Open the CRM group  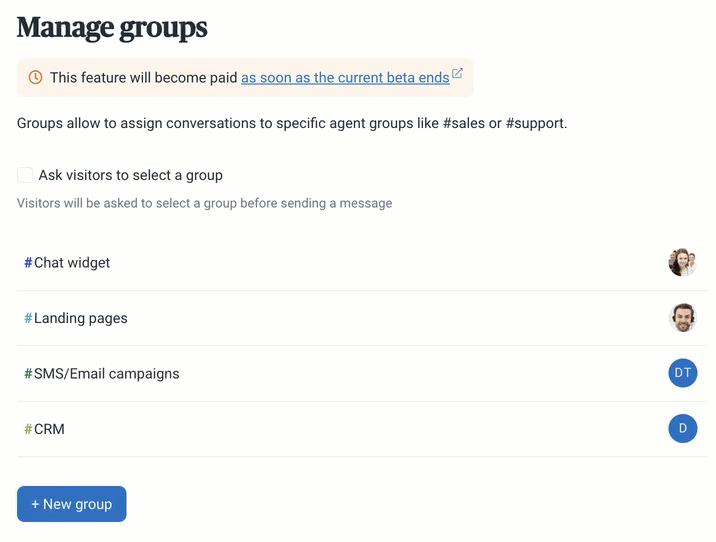click(362, 429)
